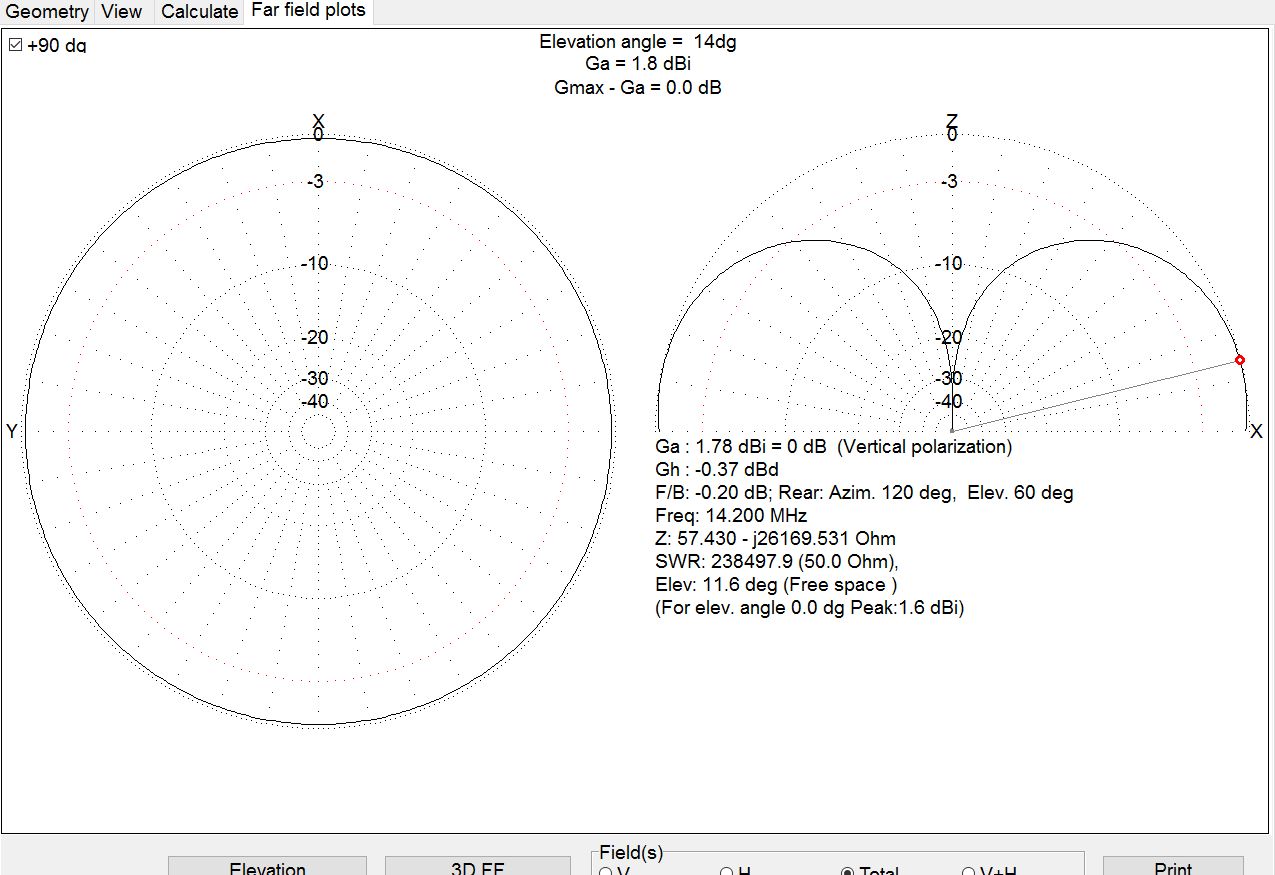Click the center of the azimuth plot
The width and height of the screenshot is (1275, 875).
tap(318, 432)
